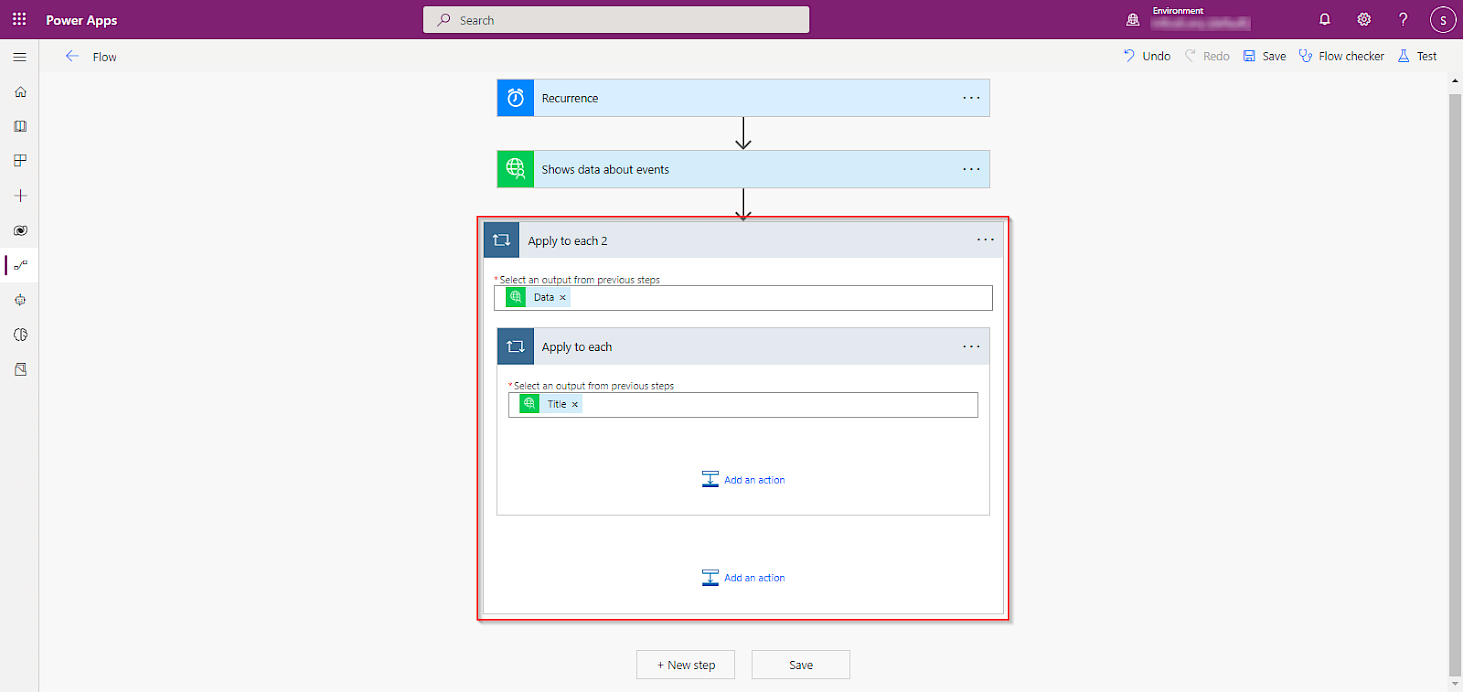Click the Apply to each 2 loop icon
The height and width of the screenshot is (692, 1463).
click(501, 240)
